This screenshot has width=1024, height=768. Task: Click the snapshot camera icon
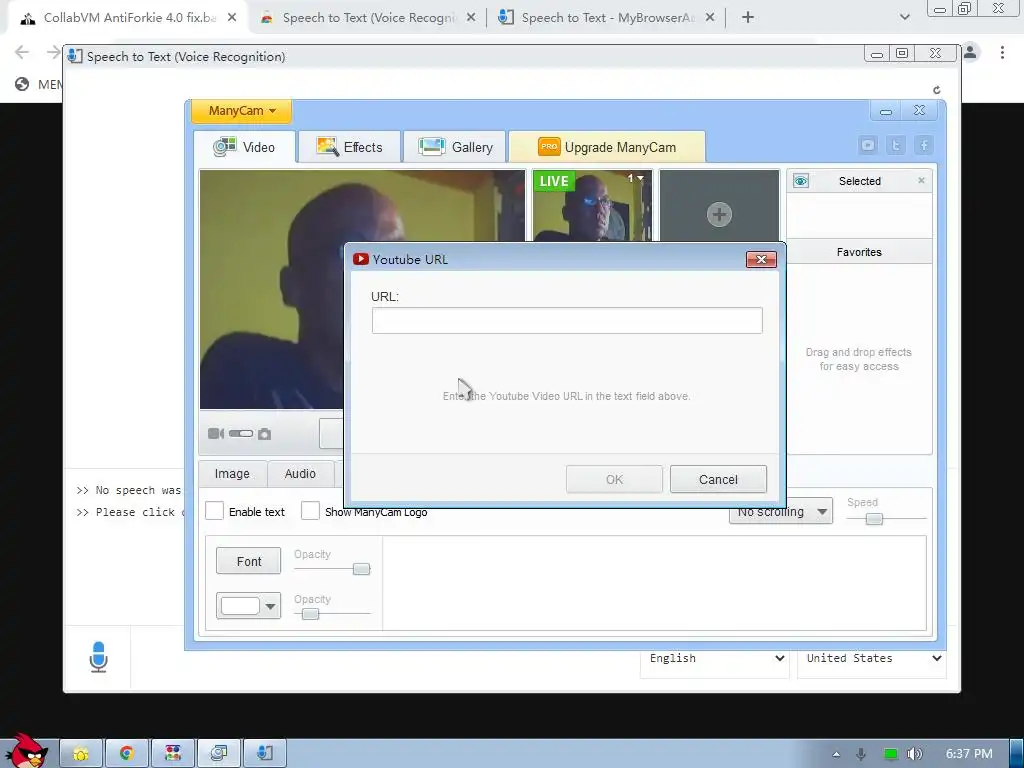click(x=264, y=434)
